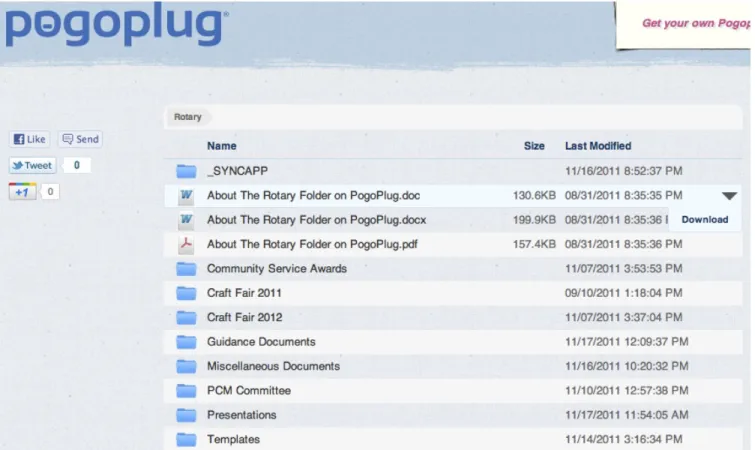Click the Miscellaneous Documents folder icon
This screenshot has height=450, width=755.
click(x=186, y=366)
